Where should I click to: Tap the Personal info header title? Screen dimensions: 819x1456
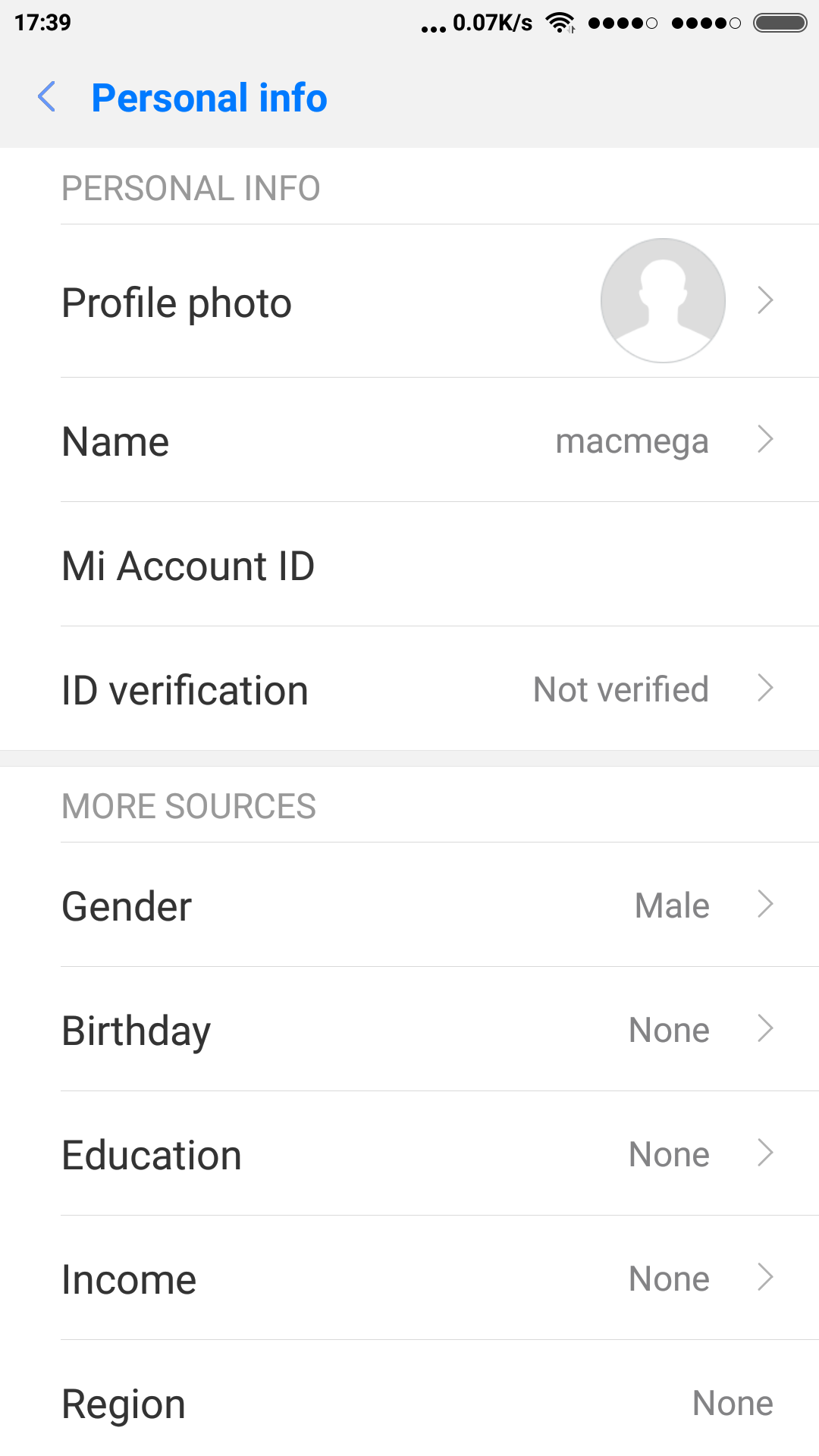tap(209, 98)
